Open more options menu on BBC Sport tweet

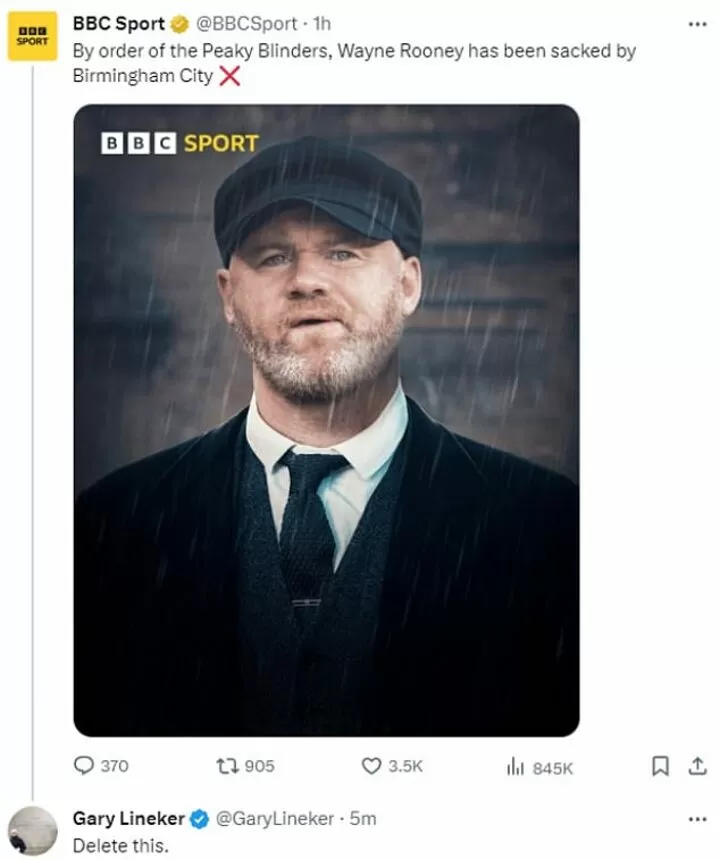tap(697, 24)
